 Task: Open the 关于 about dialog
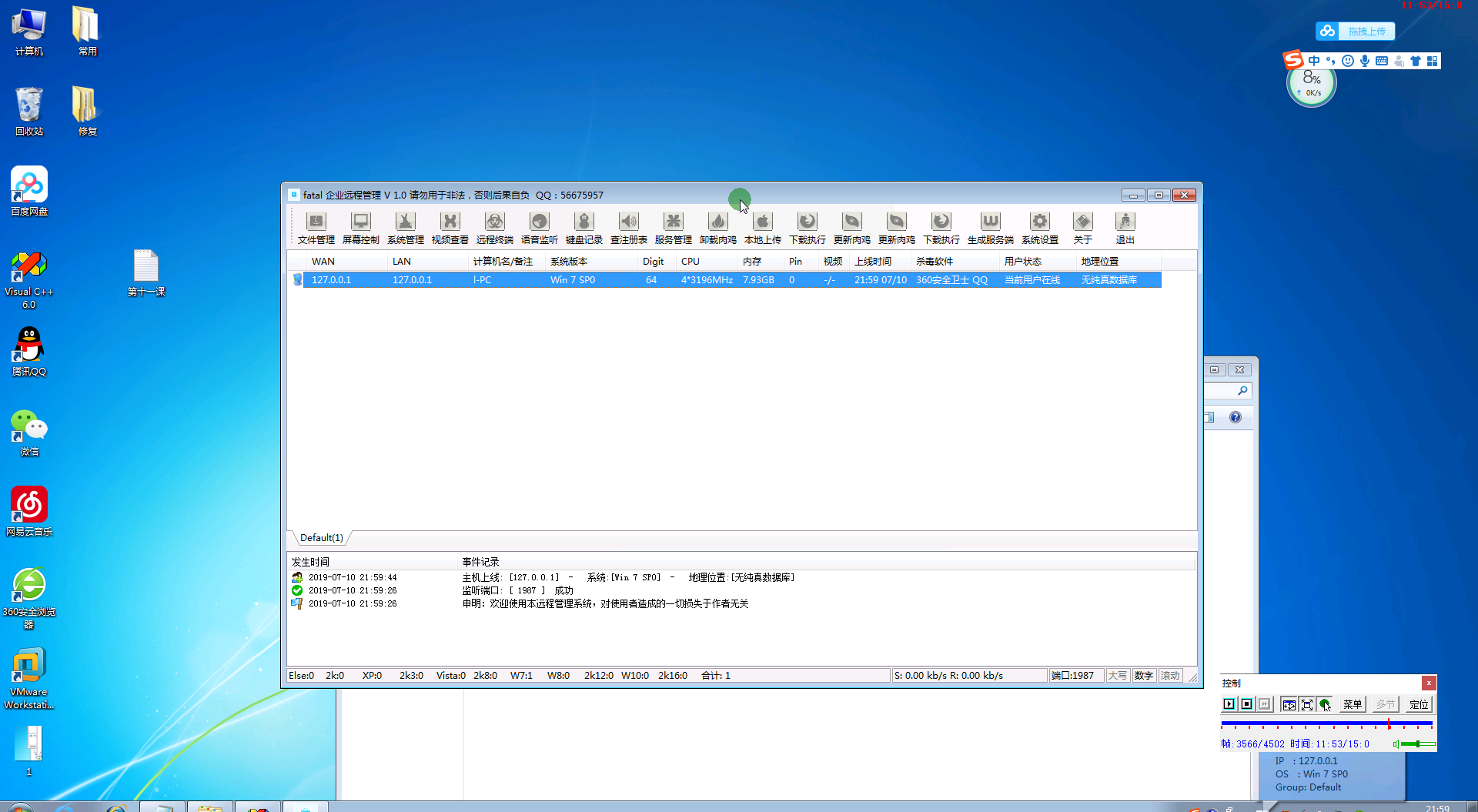pyautogui.click(x=1082, y=228)
